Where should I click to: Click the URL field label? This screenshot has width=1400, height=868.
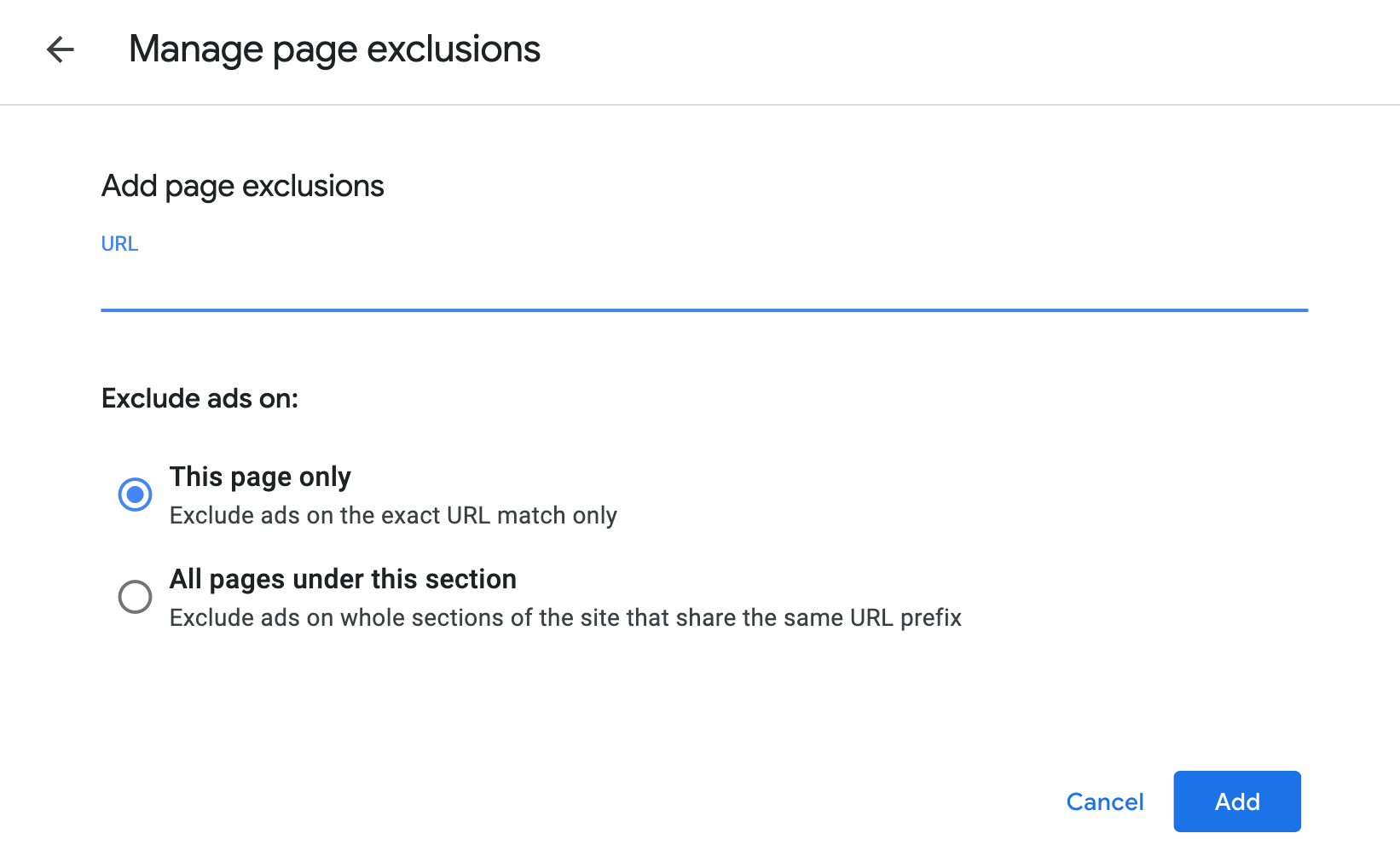point(119,243)
